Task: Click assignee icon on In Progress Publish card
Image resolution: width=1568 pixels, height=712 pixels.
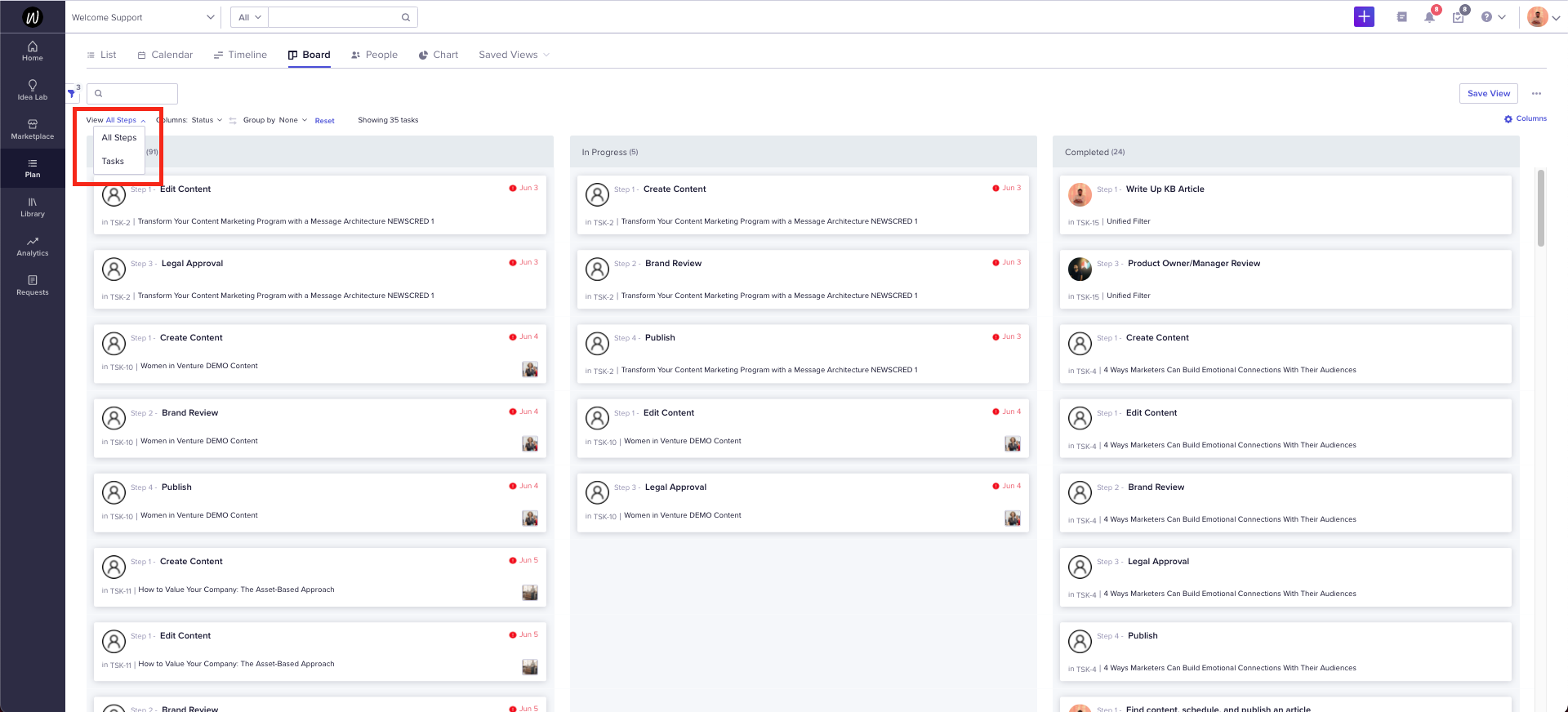Action: [597, 344]
